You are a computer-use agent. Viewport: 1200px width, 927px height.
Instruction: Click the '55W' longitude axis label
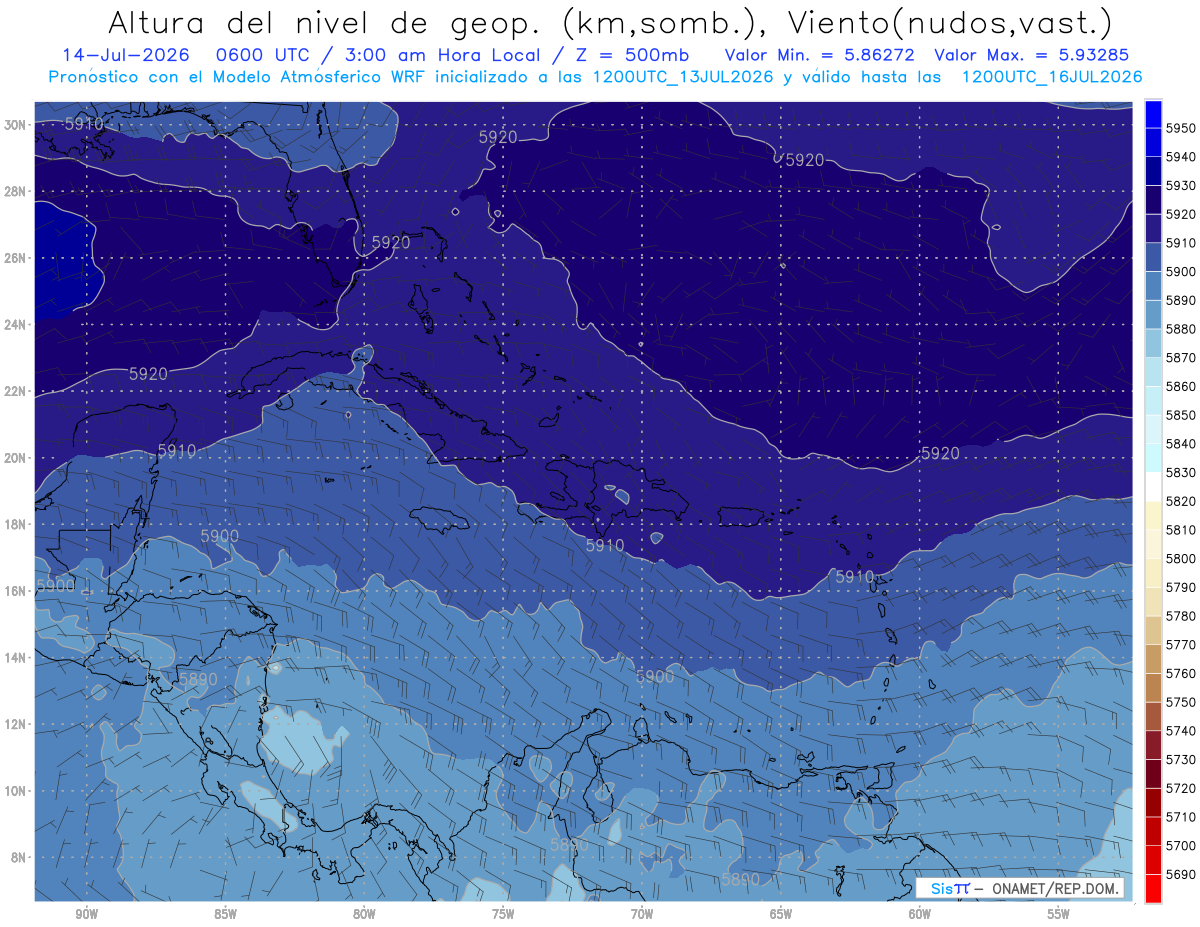(x=1059, y=914)
